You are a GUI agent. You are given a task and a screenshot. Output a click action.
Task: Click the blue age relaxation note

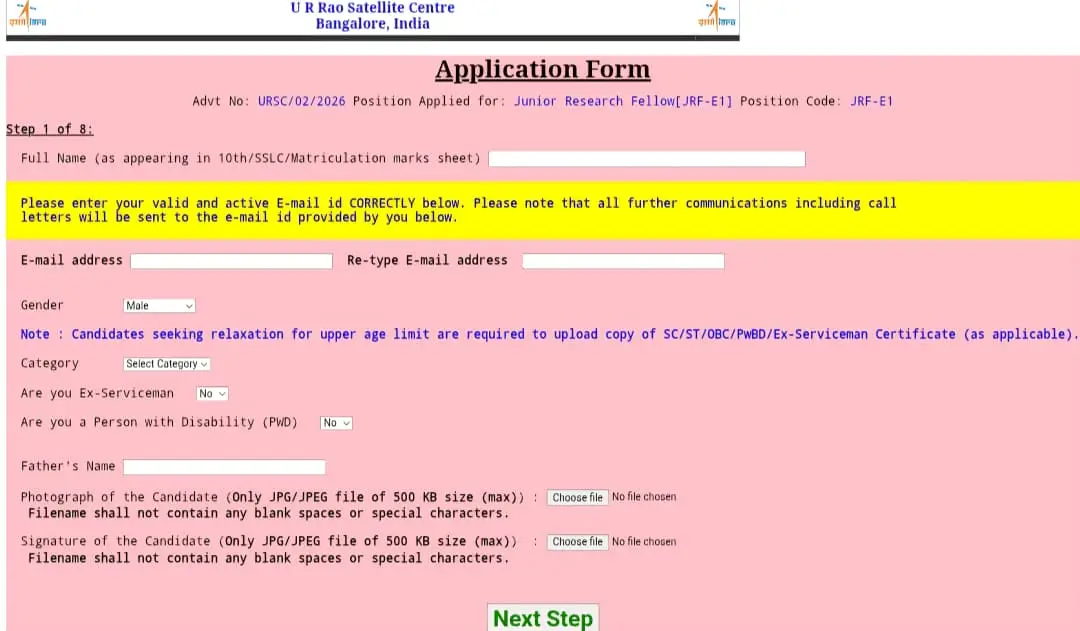coord(548,334)
